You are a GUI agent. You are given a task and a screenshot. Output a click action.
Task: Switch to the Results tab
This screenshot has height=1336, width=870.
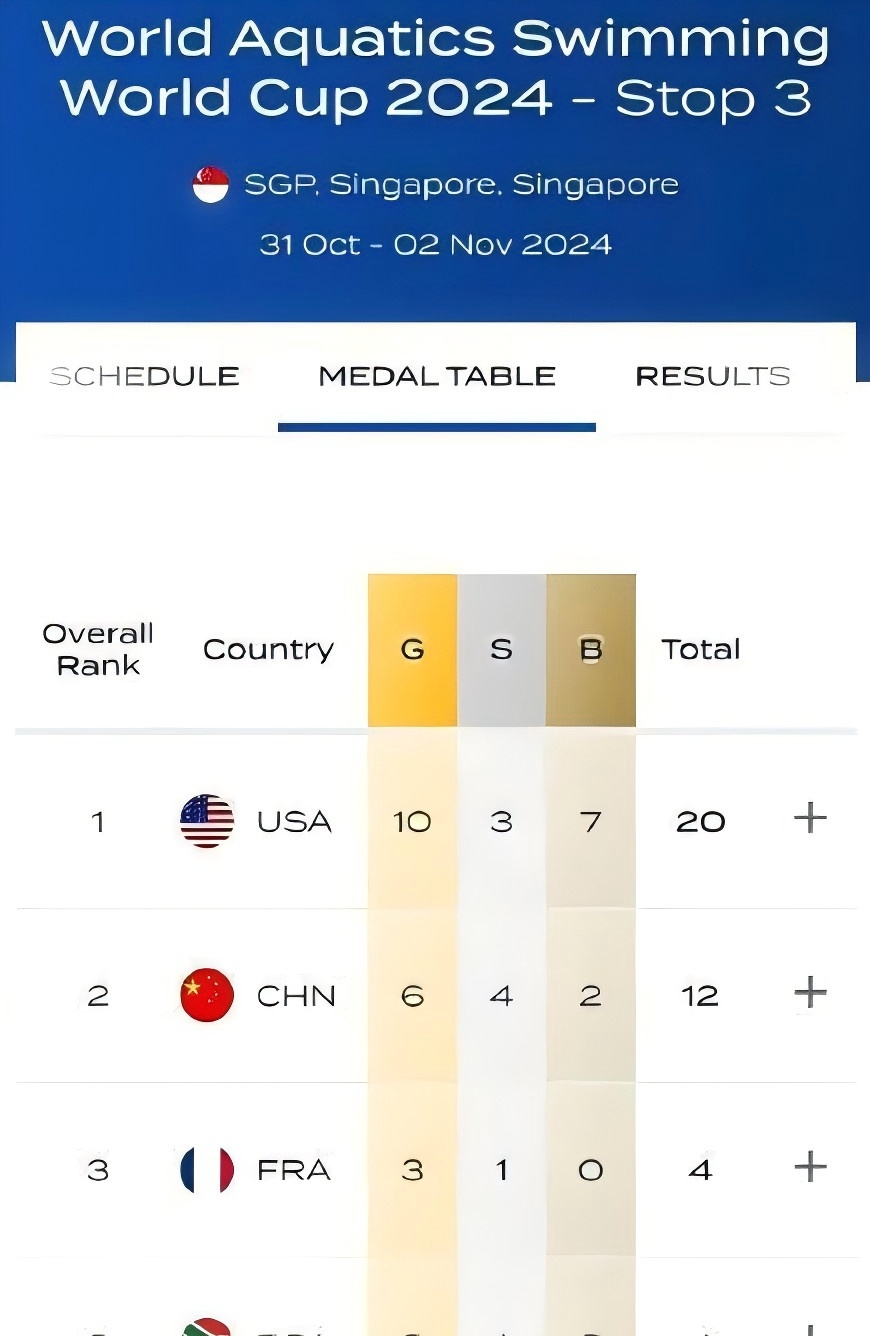tap(713, 376)
